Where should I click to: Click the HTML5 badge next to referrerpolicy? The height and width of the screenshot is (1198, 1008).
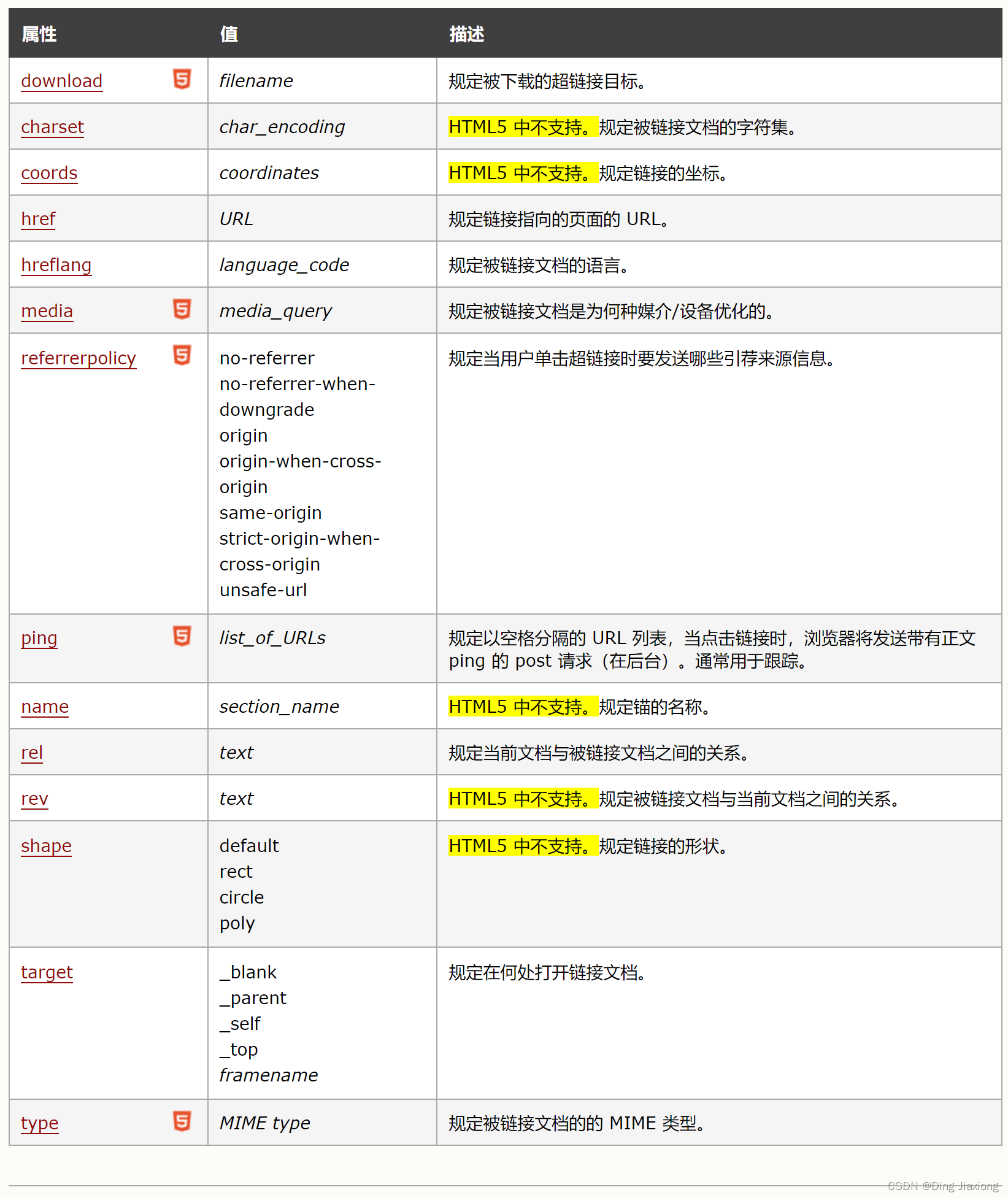pyautogui.click(x=182, y=355)
